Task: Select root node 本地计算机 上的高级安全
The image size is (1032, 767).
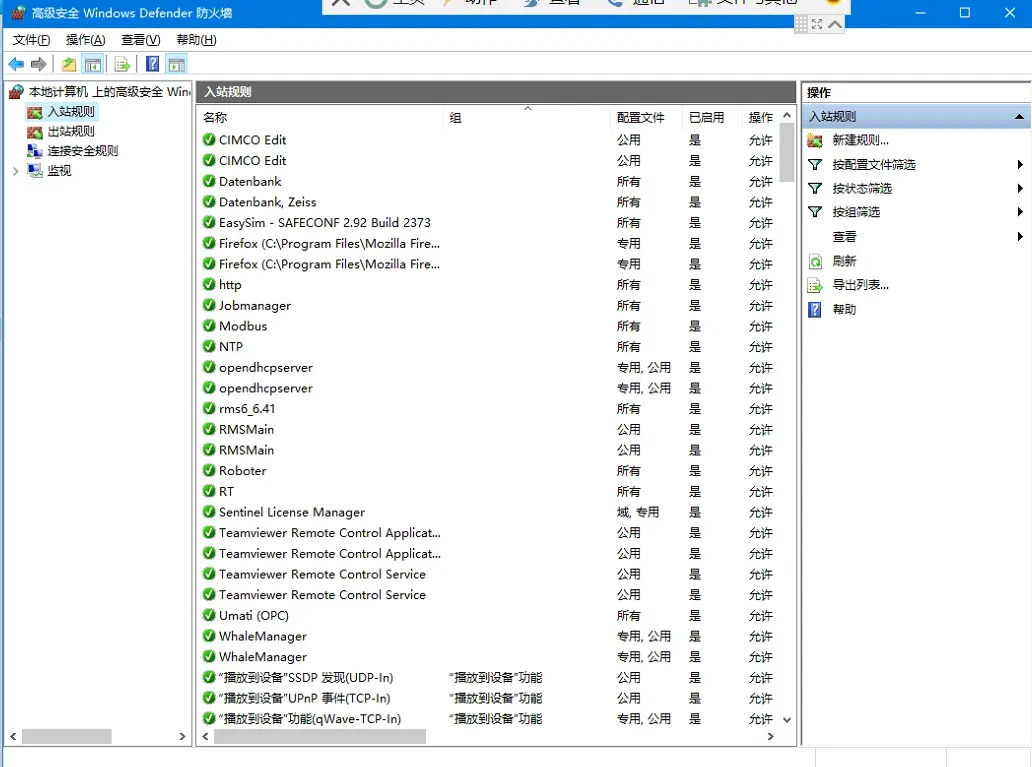Action: pos(109,92)
